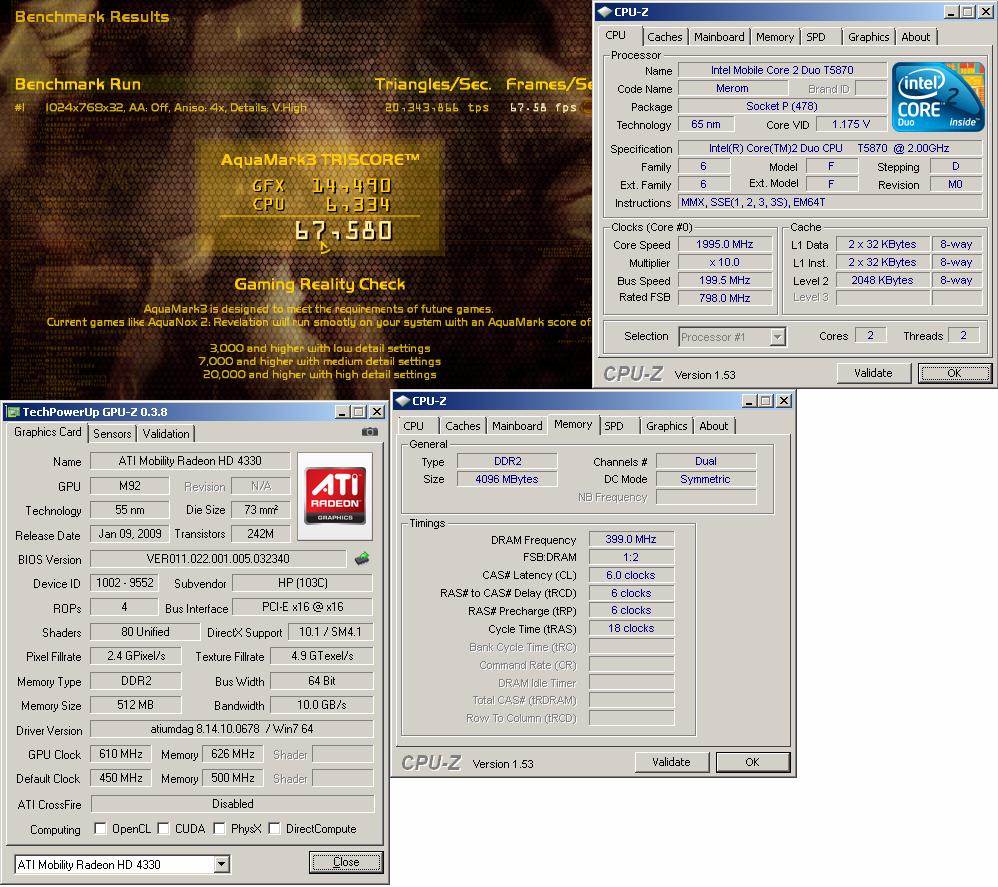Click the memory Size 4096 MBytes value

tap(507, 478)
